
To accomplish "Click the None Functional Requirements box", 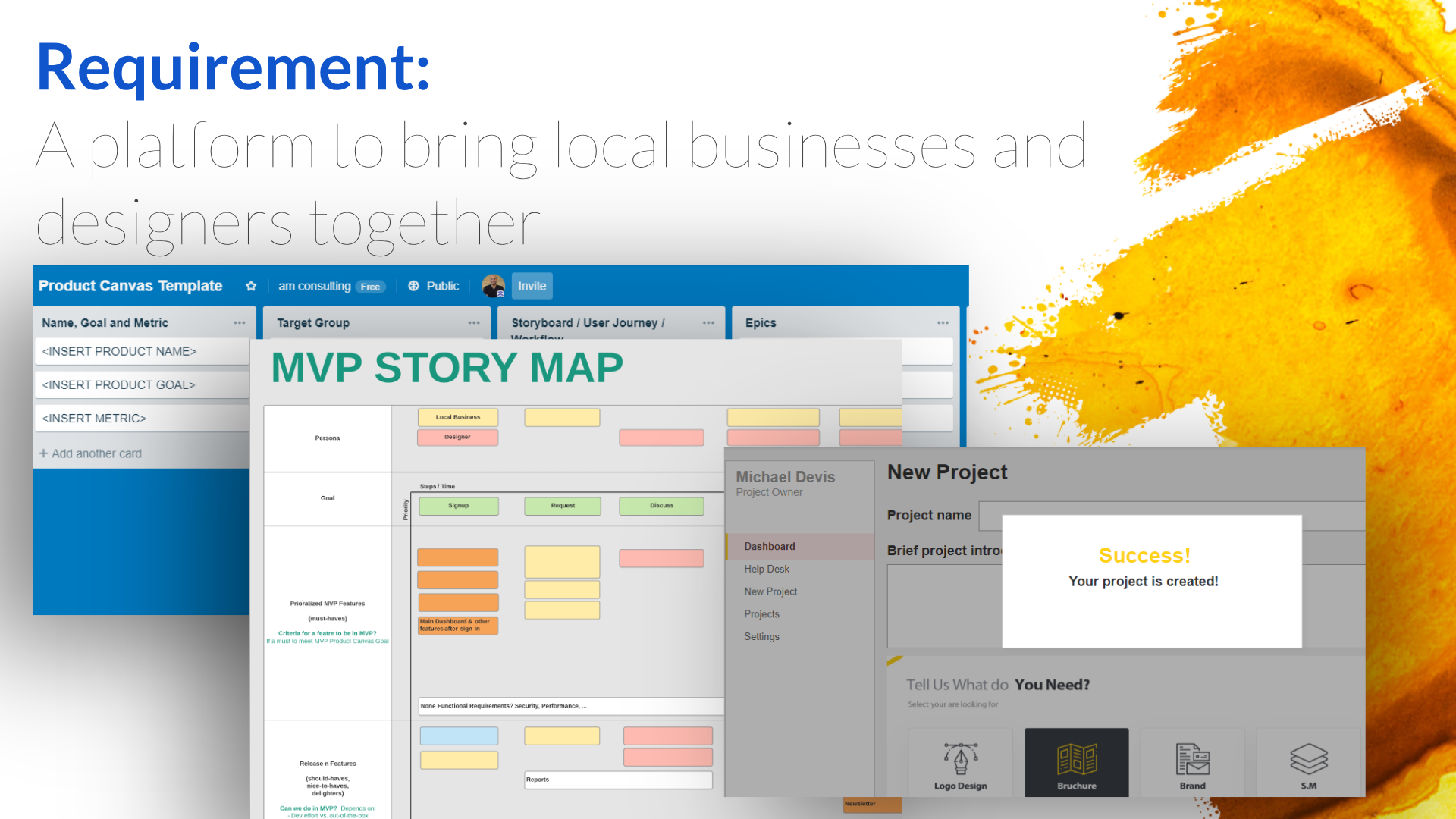I will (x=571, y=706).
